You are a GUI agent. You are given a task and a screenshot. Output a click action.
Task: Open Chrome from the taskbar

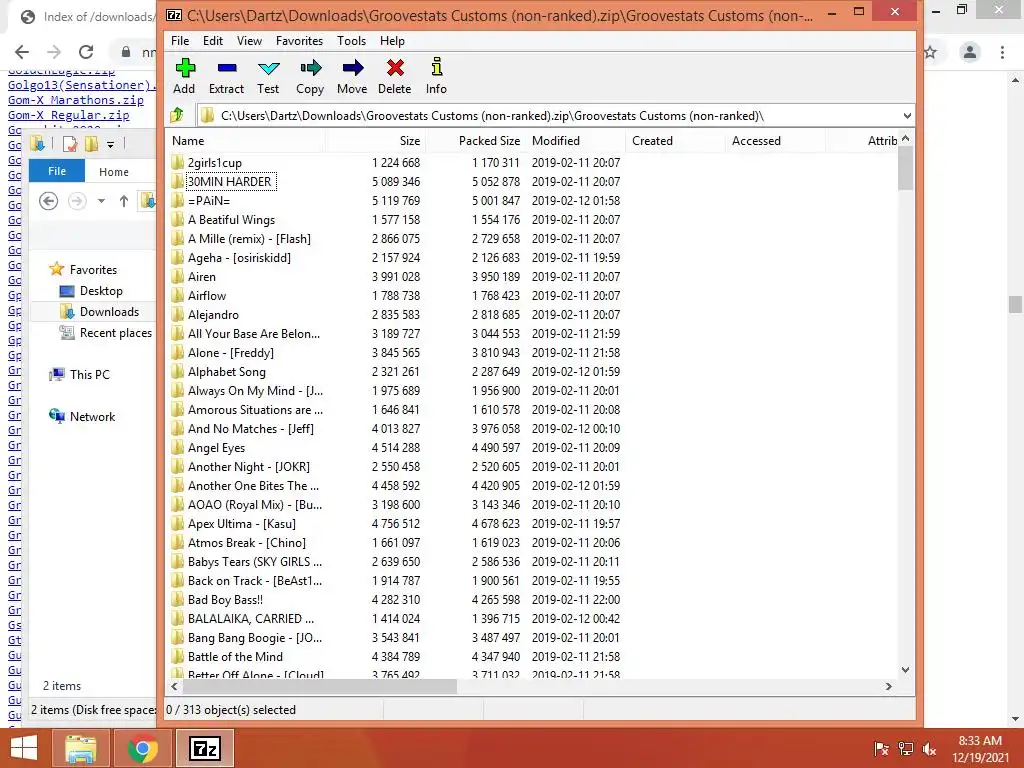pos(142,748)
